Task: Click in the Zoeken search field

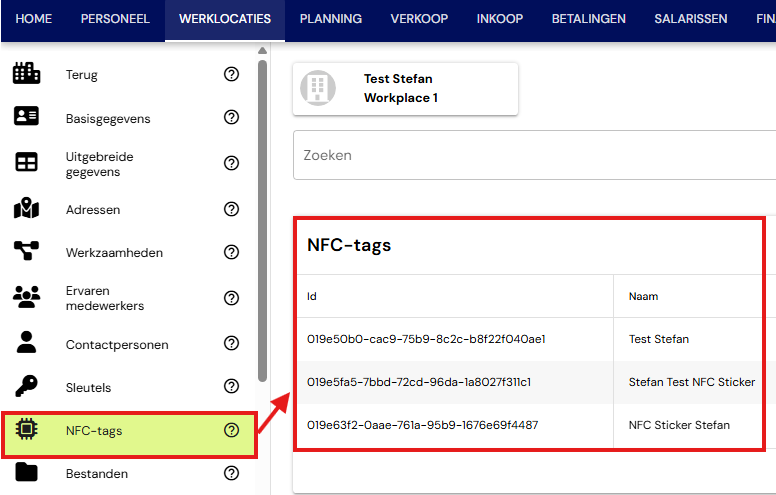Action: tap(534, 155)
